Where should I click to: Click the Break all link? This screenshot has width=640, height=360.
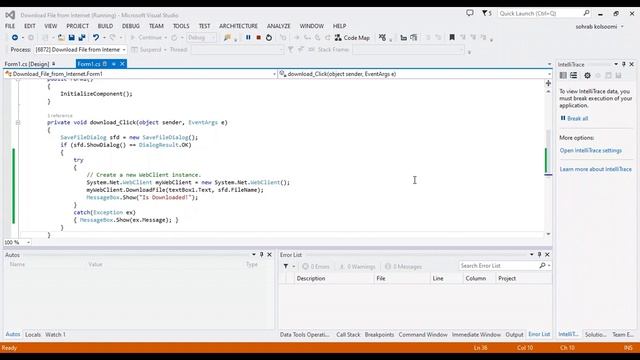point(578,118)
